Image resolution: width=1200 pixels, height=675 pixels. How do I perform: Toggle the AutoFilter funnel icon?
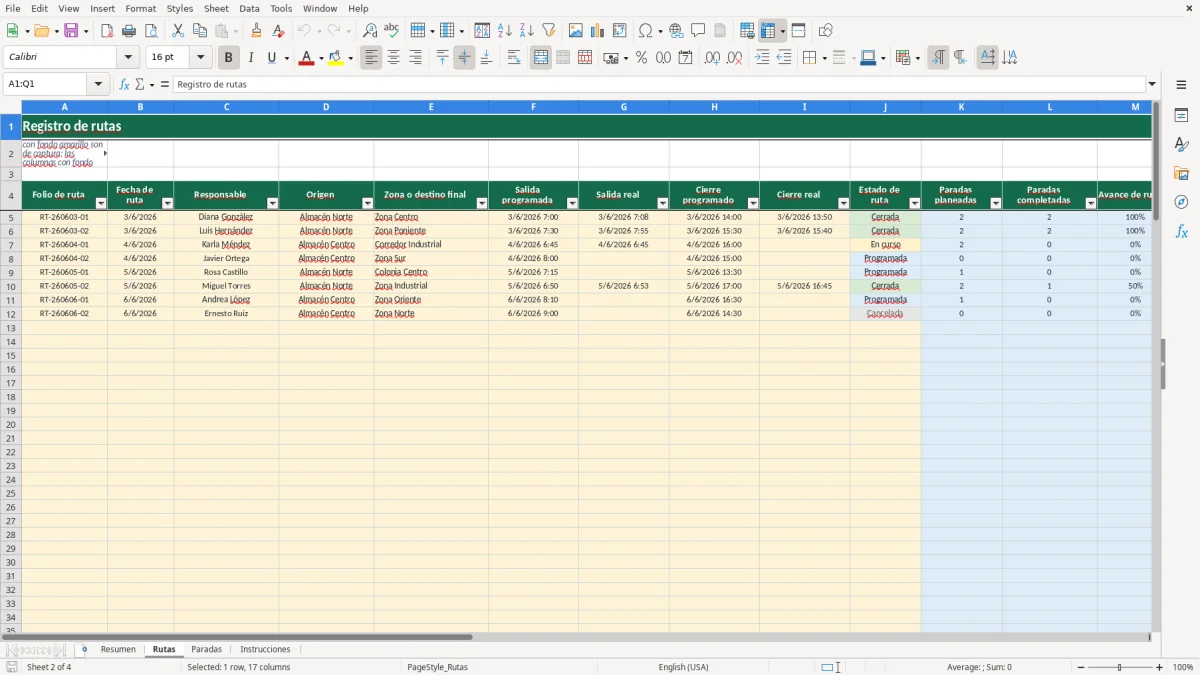coord(549,31)
